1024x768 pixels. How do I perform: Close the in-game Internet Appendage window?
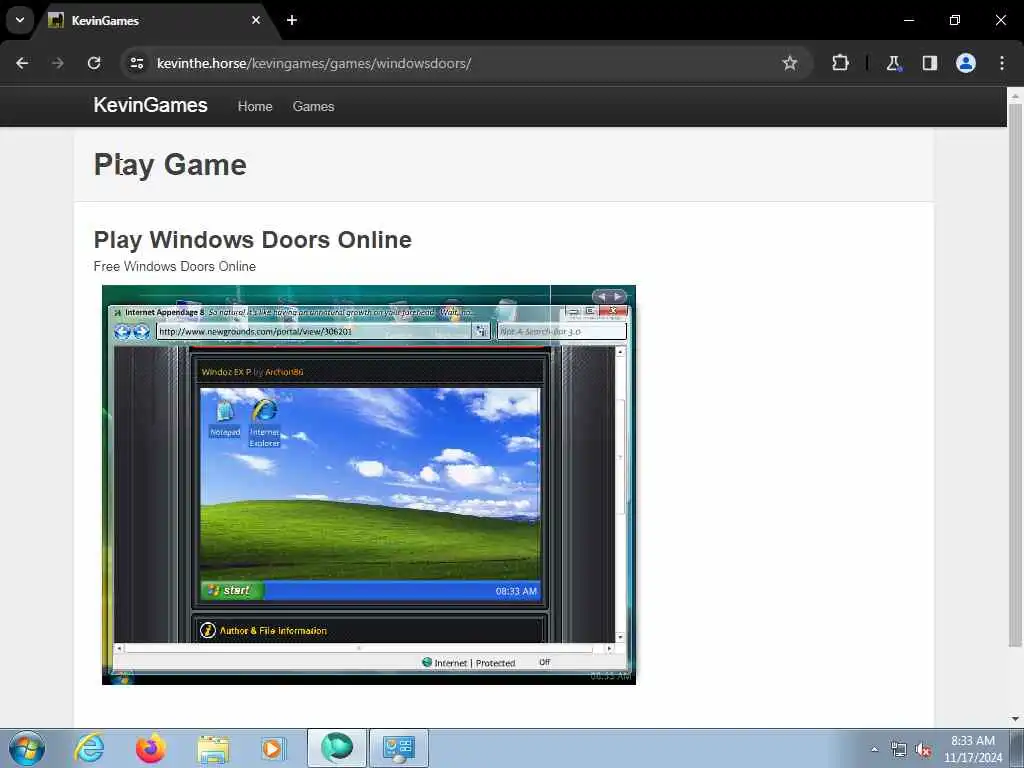[x=613, y=312]
